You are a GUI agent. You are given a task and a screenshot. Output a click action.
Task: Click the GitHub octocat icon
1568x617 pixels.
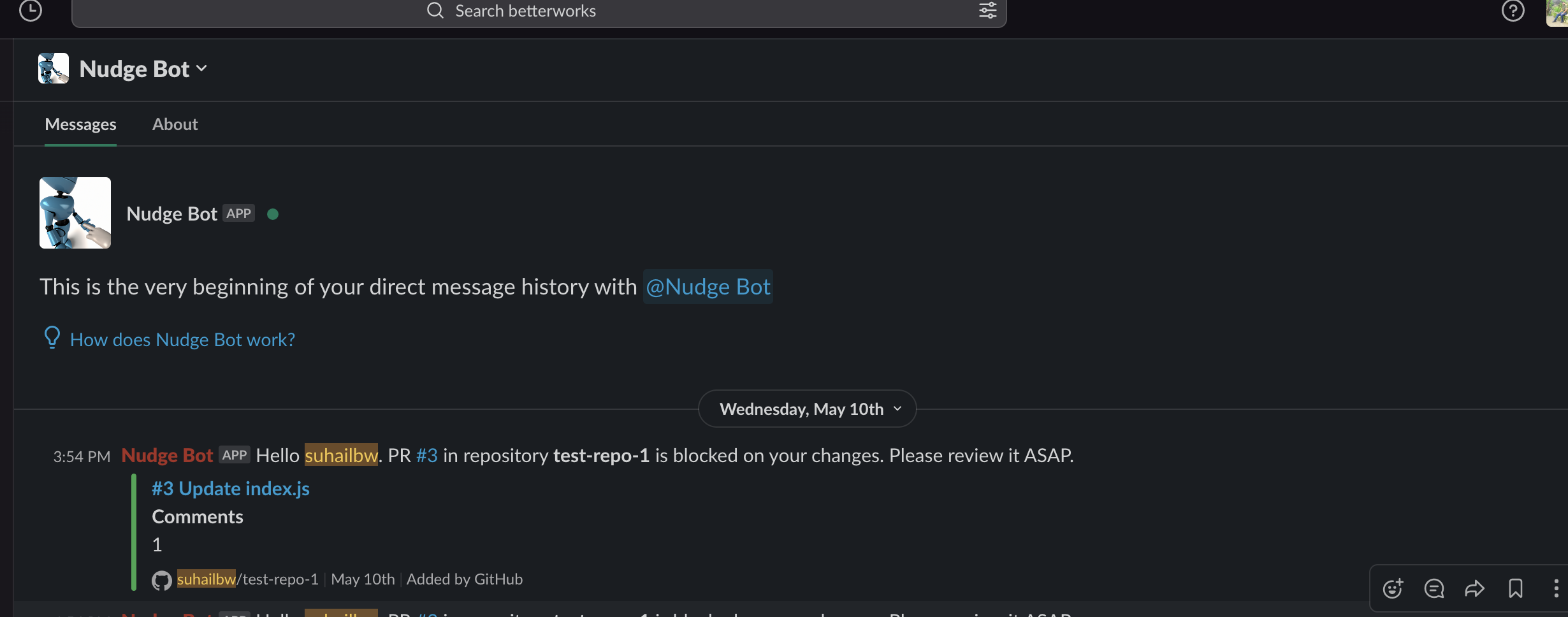coord(162,580)
